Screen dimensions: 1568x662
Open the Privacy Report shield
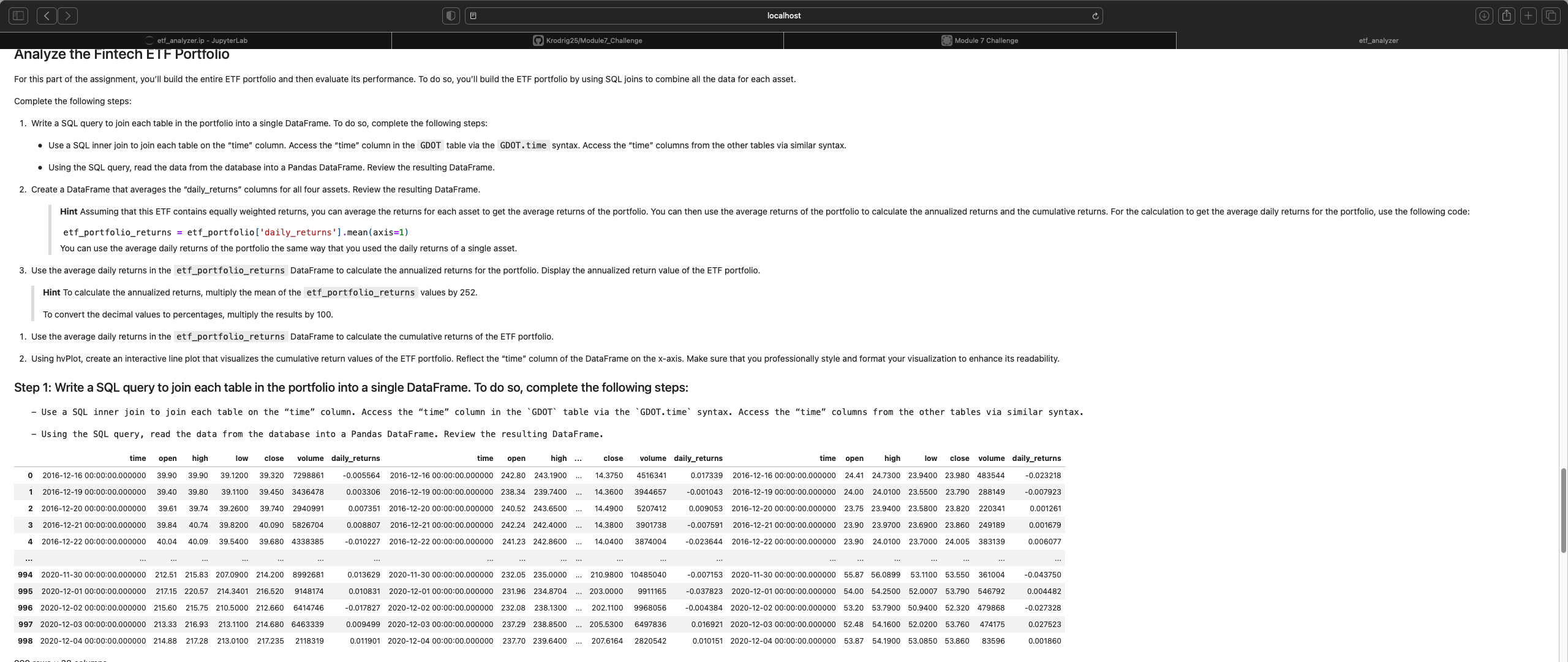click(x=450, y=15)
